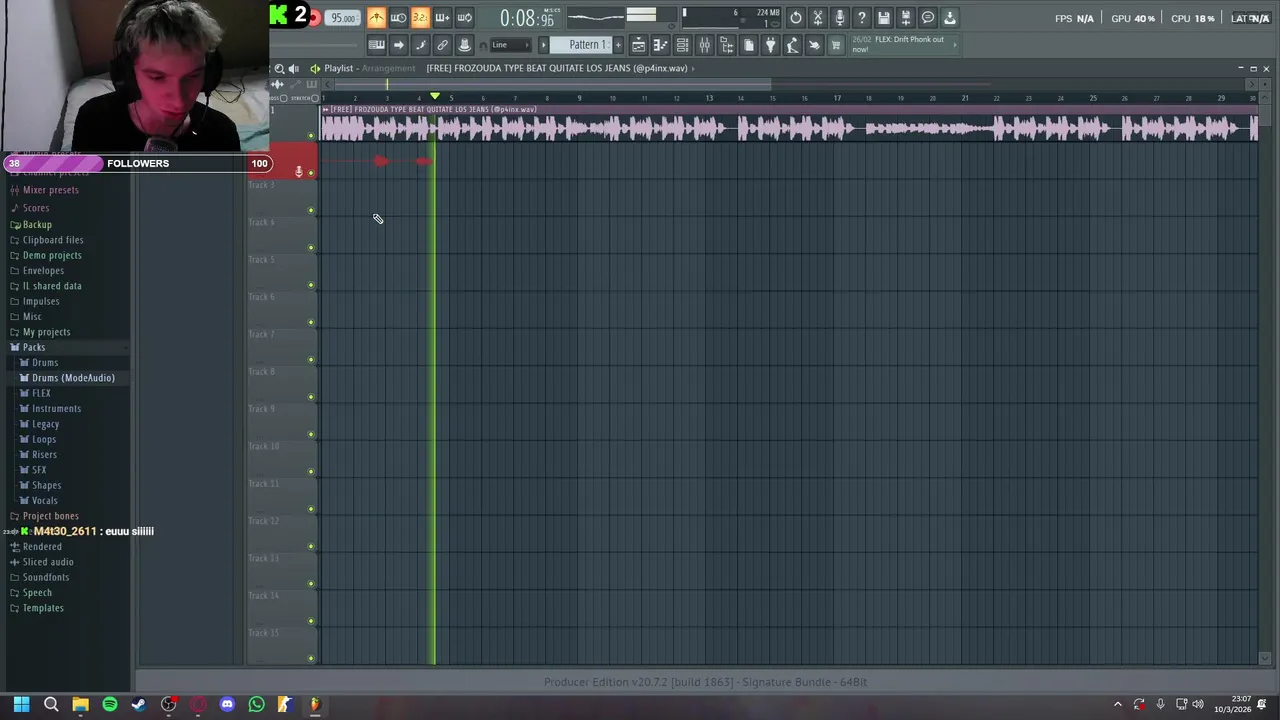1280x720 pixels.
Task: Open the Mixer view icon
Action: click(704, 45)
